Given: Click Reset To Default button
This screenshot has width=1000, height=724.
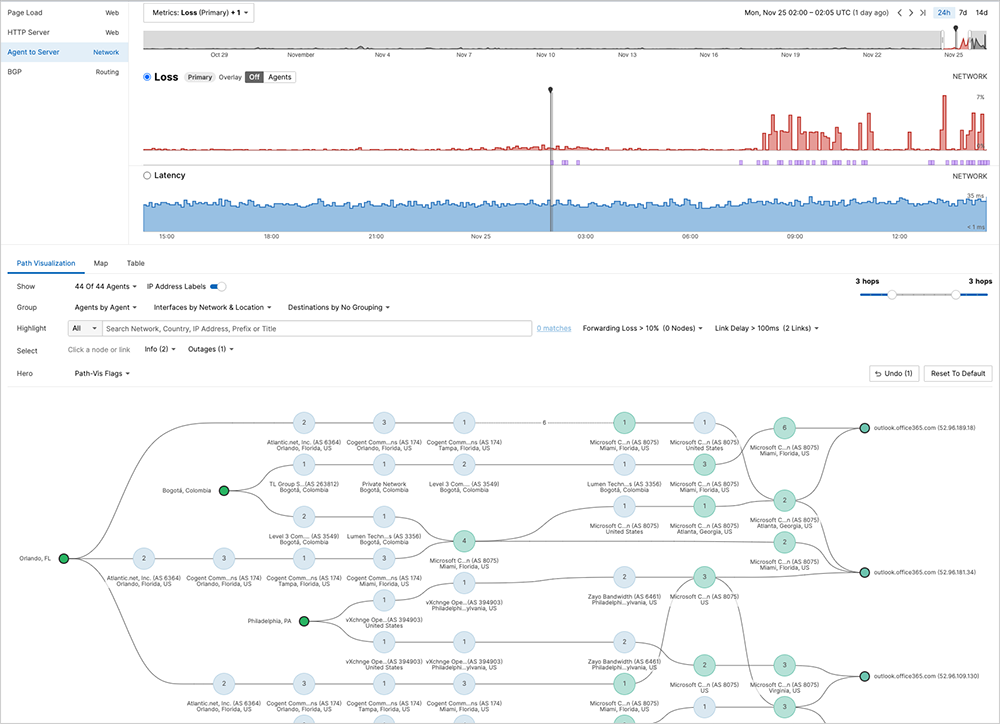Looking at the screenshot, I should (958, 373).
